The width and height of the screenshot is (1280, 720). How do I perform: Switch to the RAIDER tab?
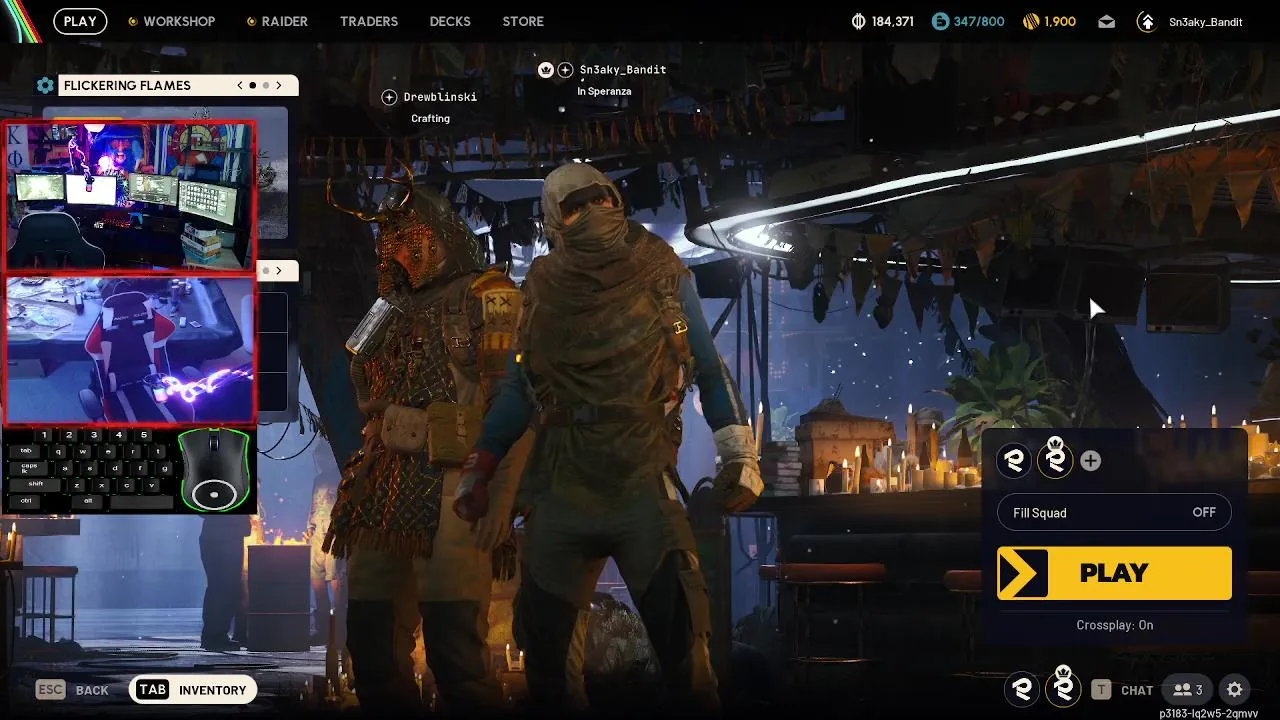[277, 21]
